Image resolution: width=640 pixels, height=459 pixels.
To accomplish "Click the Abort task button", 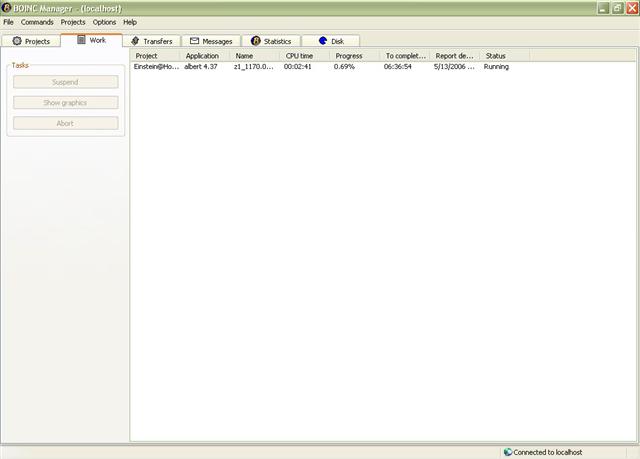I will pos(66,123).
